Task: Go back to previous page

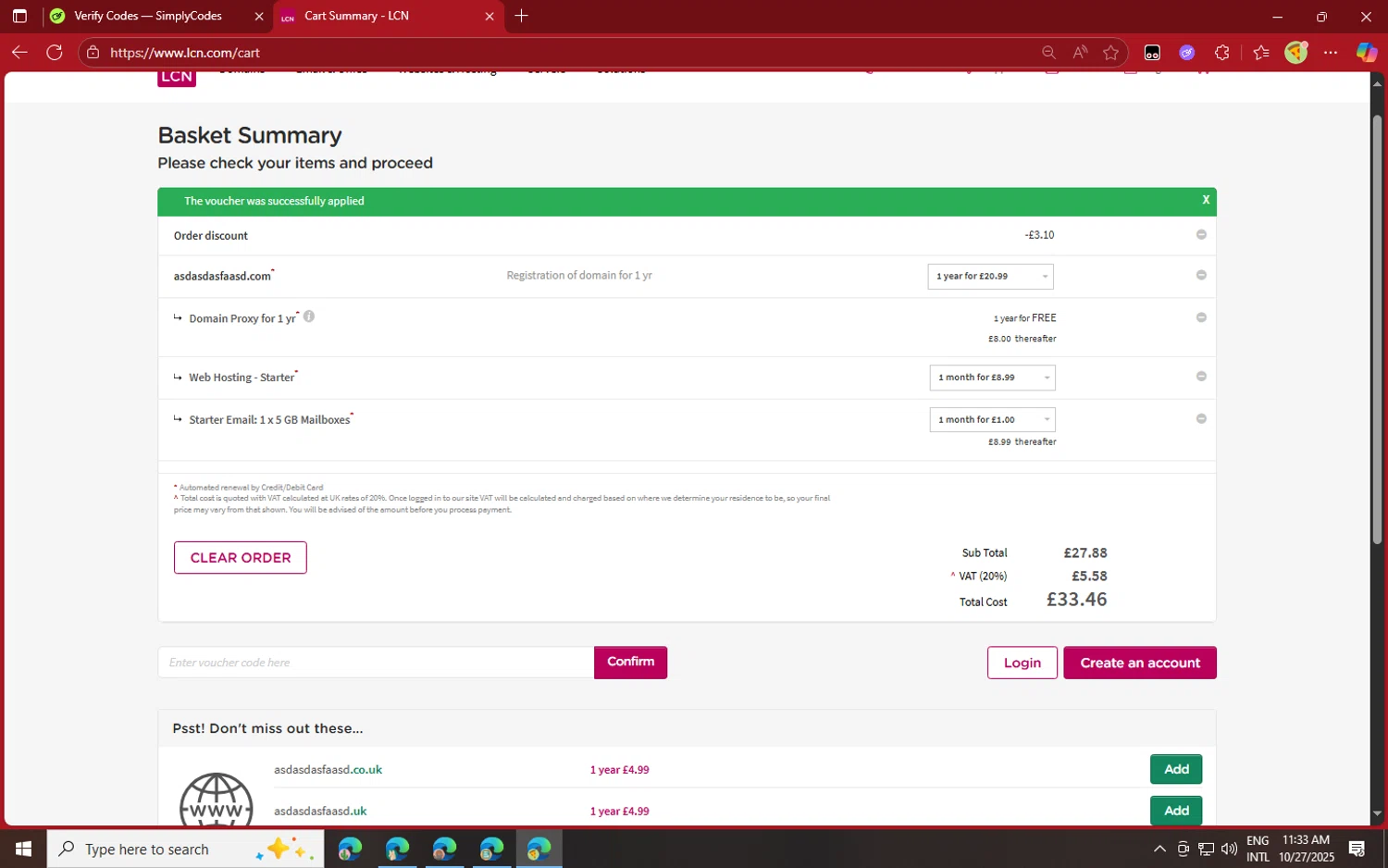Action: click(19, 53)
